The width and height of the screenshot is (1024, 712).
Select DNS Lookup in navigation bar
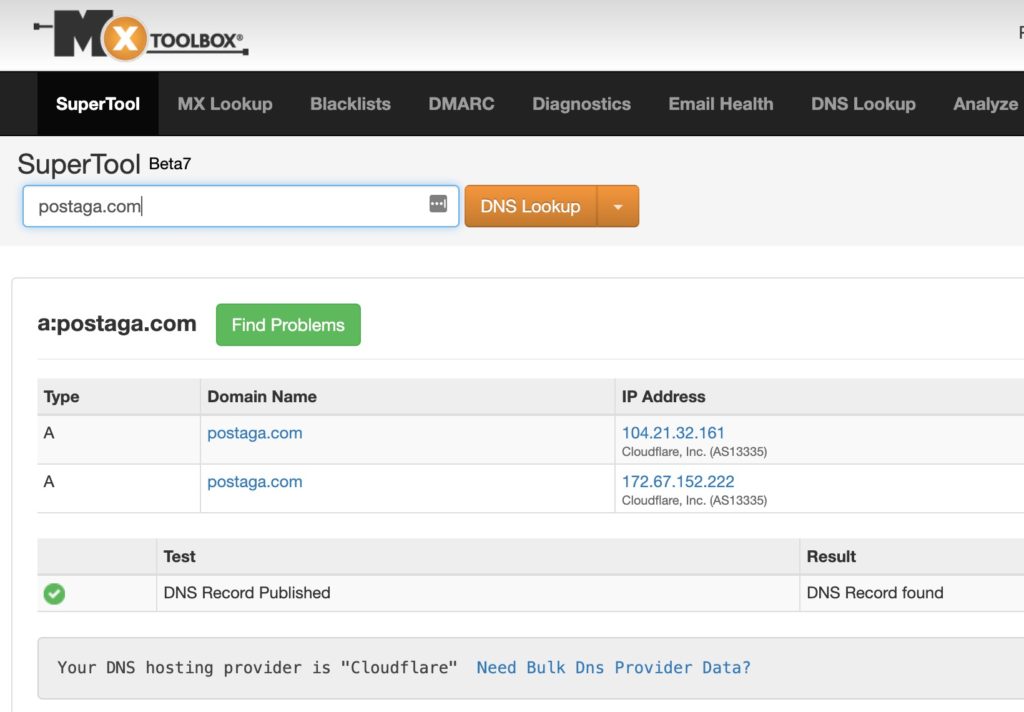pos(863,104)
